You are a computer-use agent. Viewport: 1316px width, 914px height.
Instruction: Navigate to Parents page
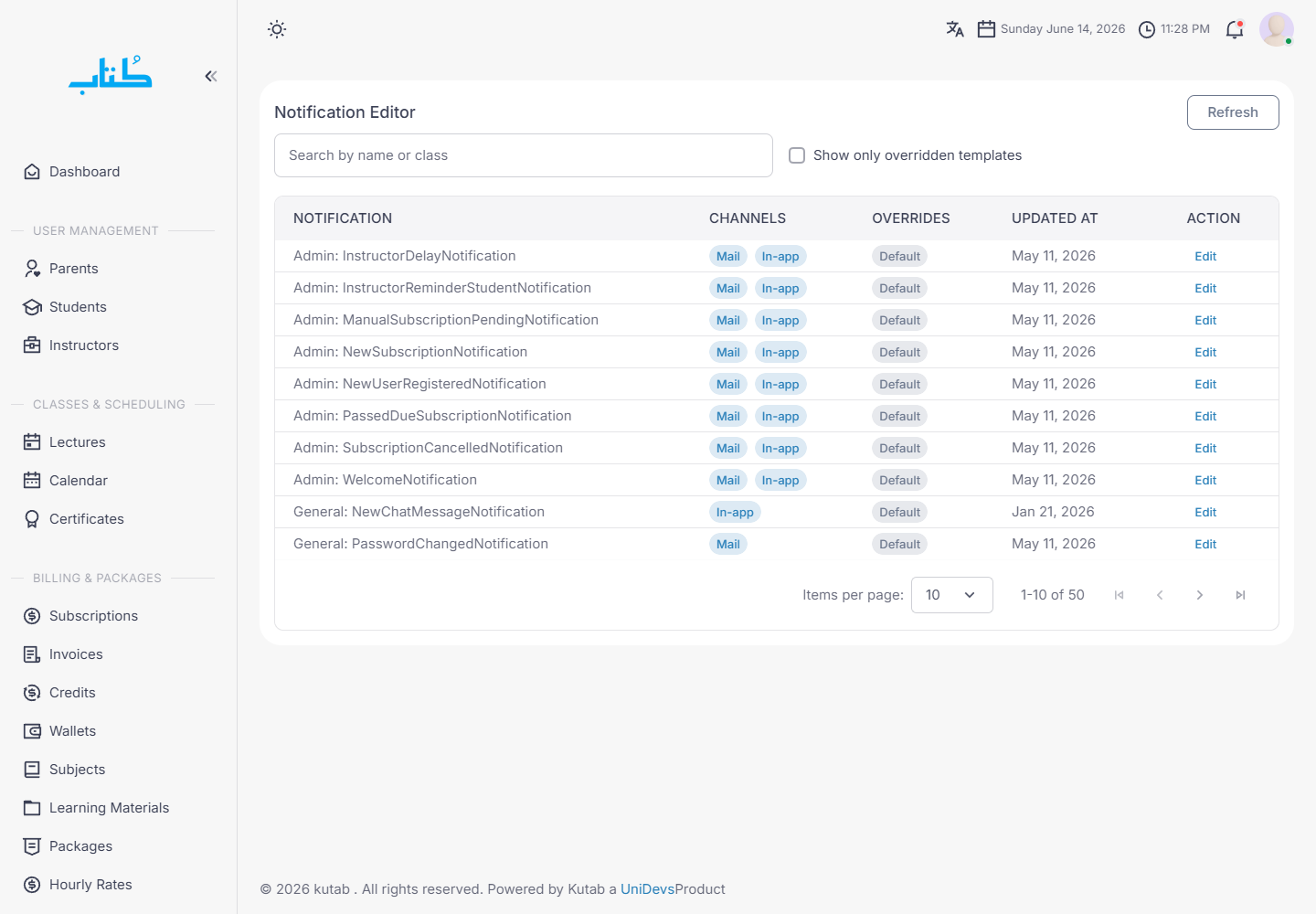point(73,269)
